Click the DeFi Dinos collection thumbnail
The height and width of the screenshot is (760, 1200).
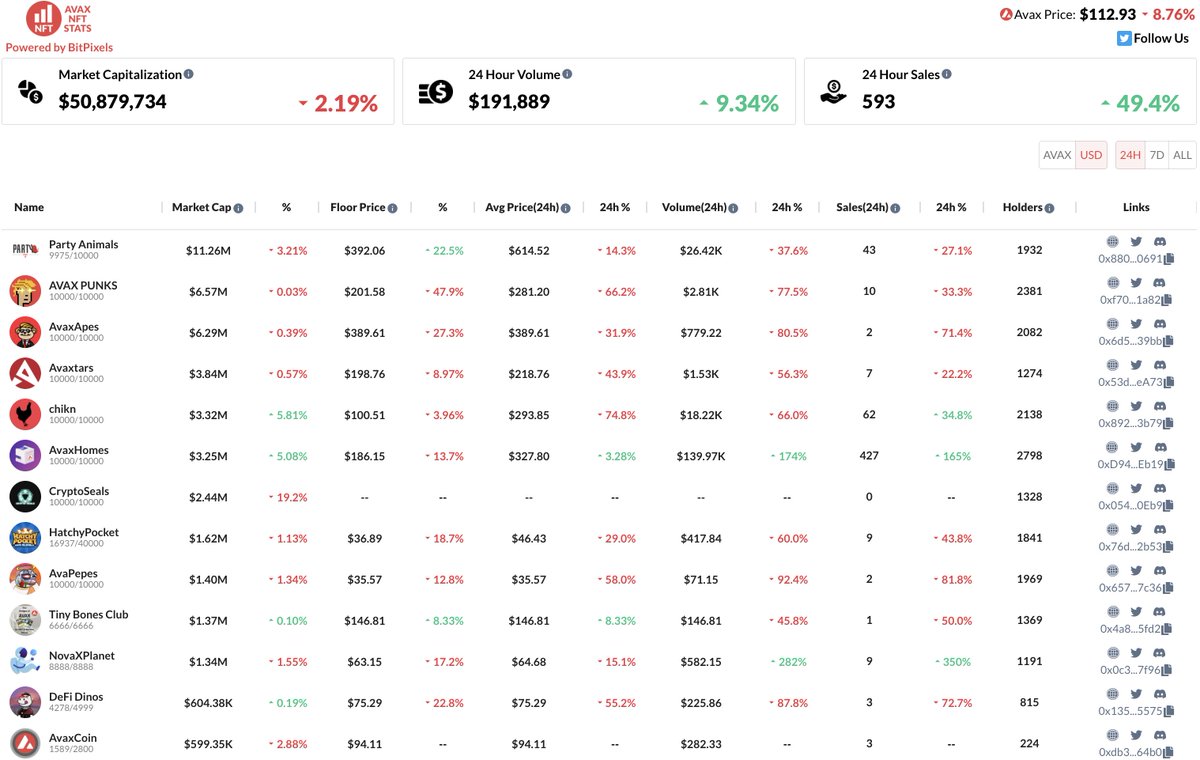(x=25, y=702)
